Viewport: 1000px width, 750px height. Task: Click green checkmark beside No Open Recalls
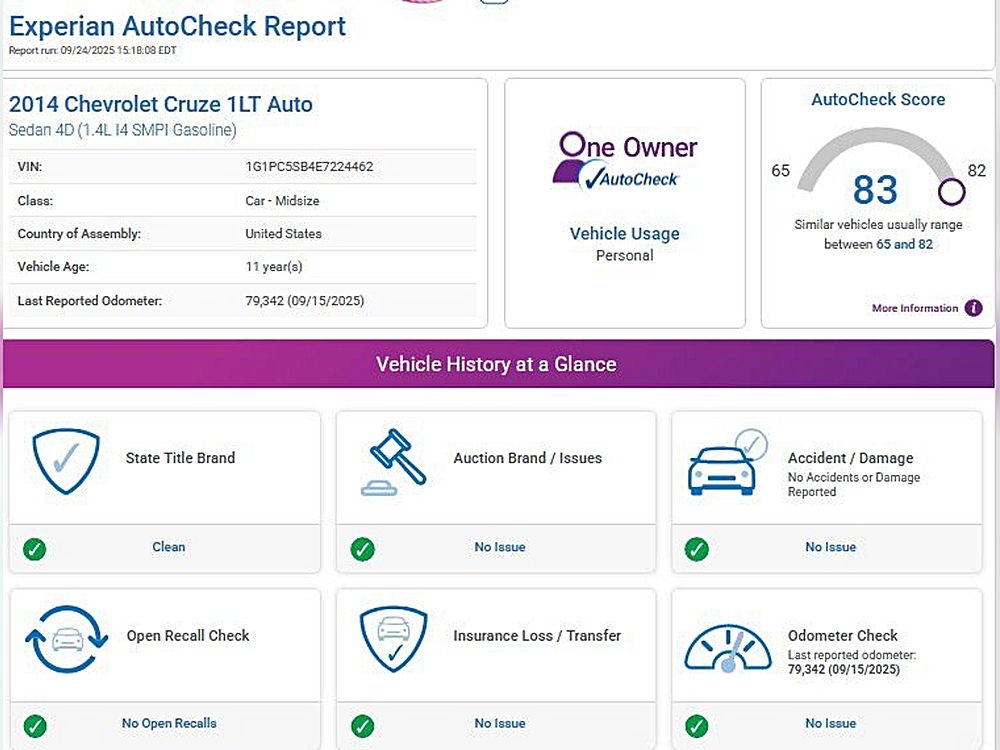pyautogui.click(x=35, y=725)
